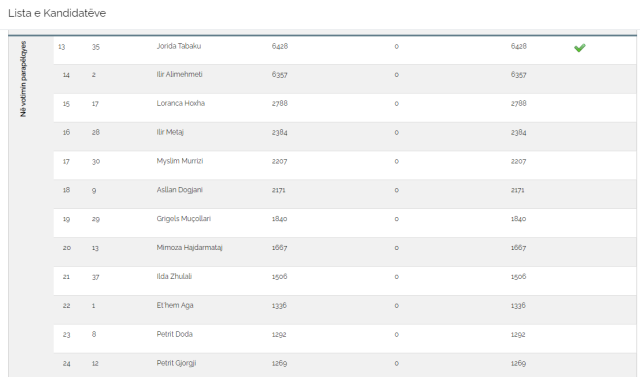640x377 pixels.
Task: Click Mimoza Hajdarmataj's entry
Action: tap(189, 247)
